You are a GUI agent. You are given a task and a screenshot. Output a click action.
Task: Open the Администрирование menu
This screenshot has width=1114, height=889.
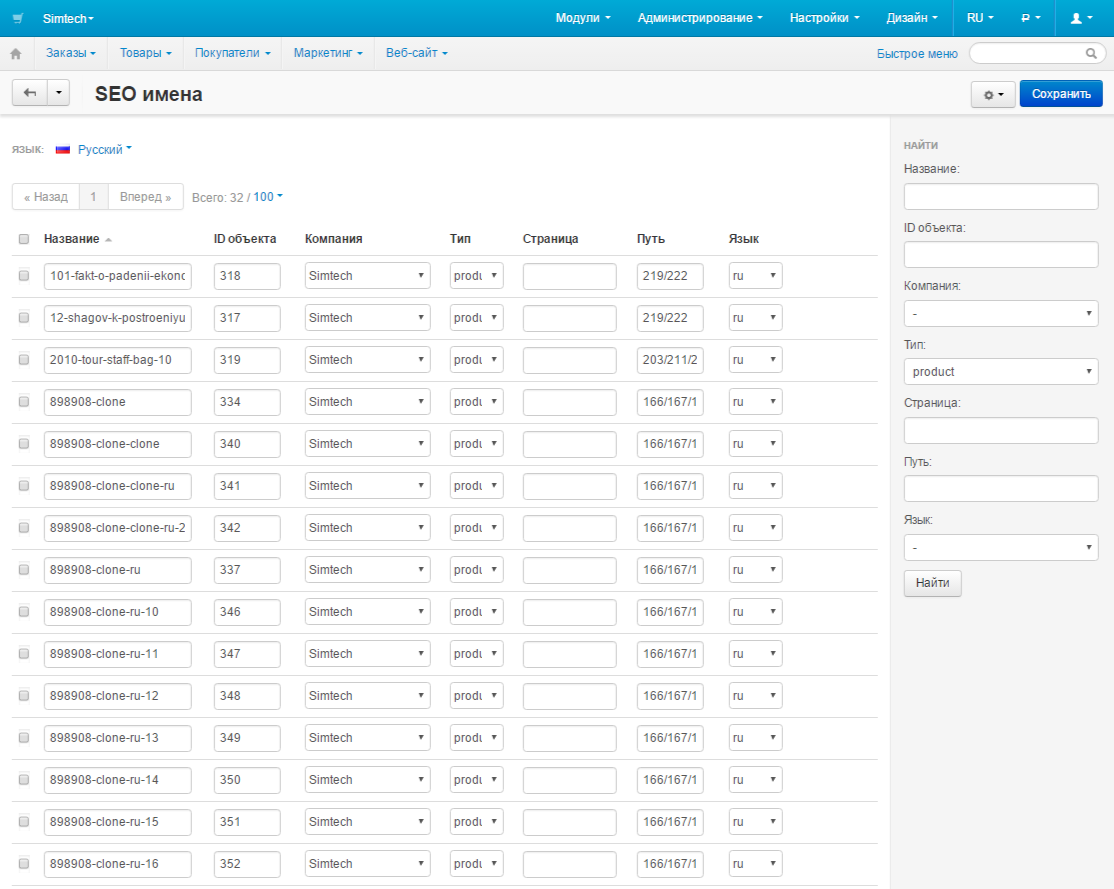pos(700,18)
